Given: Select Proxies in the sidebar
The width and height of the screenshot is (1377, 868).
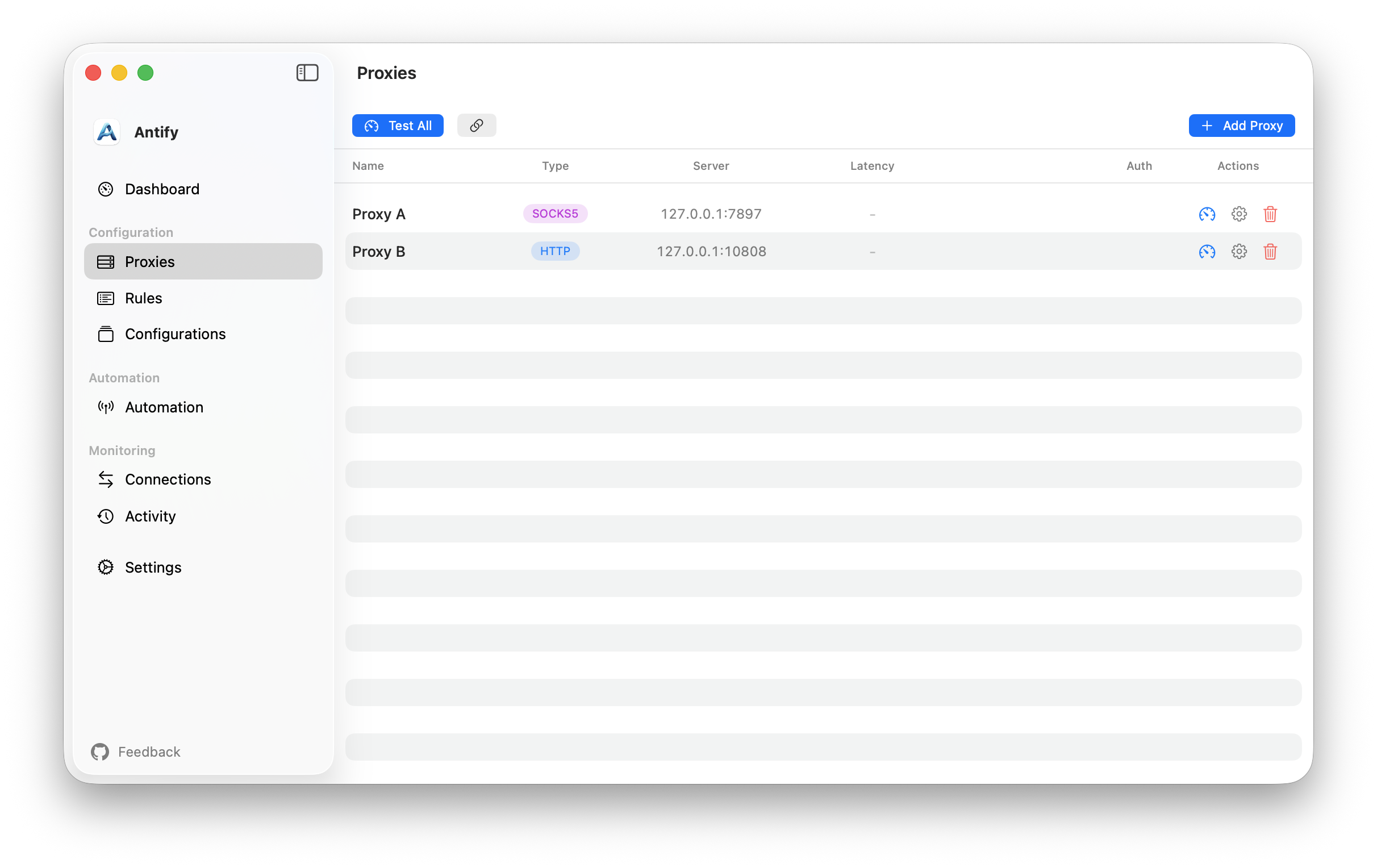Looking at the screenshot, I should 203,261.
